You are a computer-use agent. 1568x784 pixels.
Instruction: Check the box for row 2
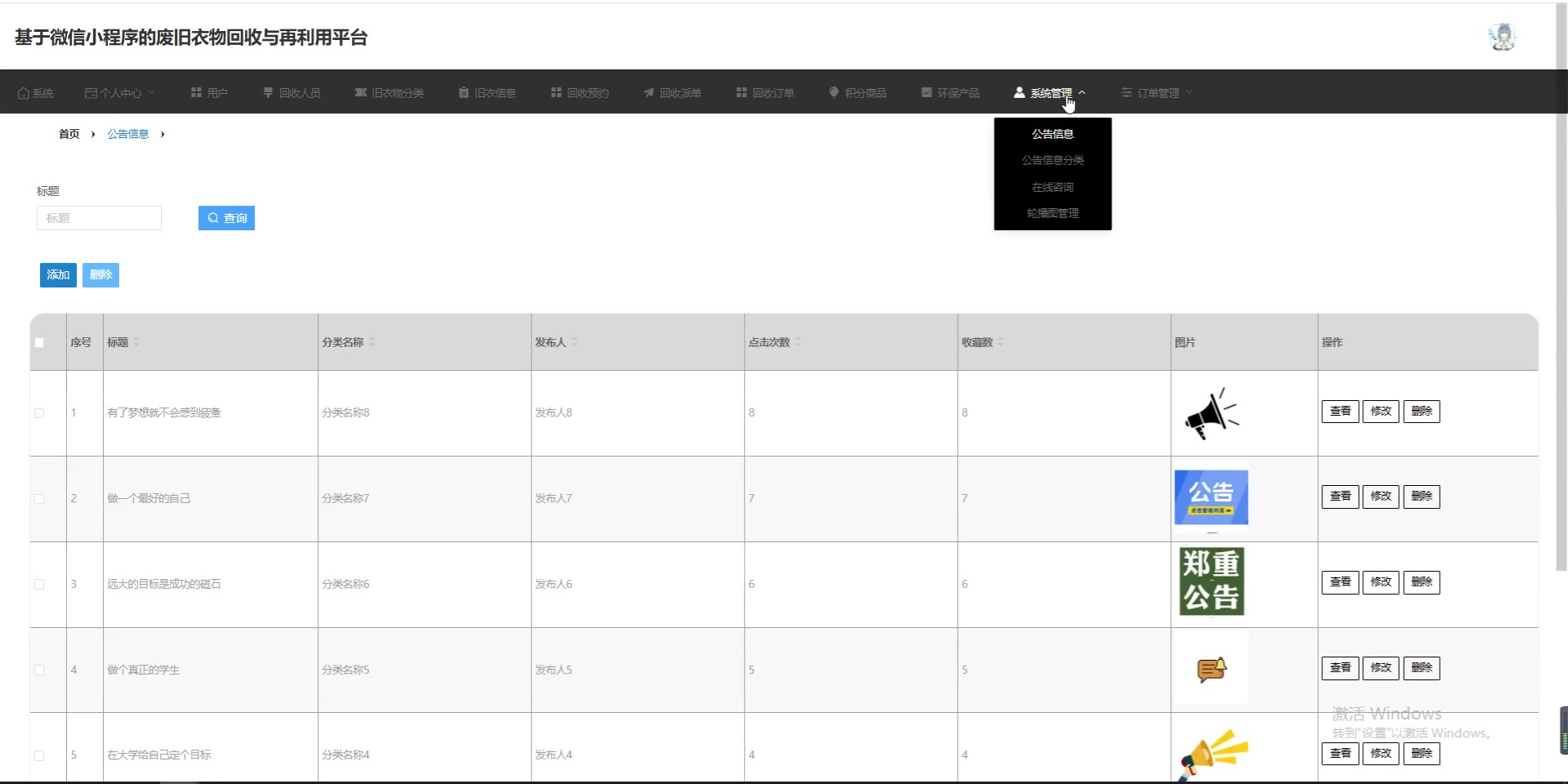tap(39, 499)
